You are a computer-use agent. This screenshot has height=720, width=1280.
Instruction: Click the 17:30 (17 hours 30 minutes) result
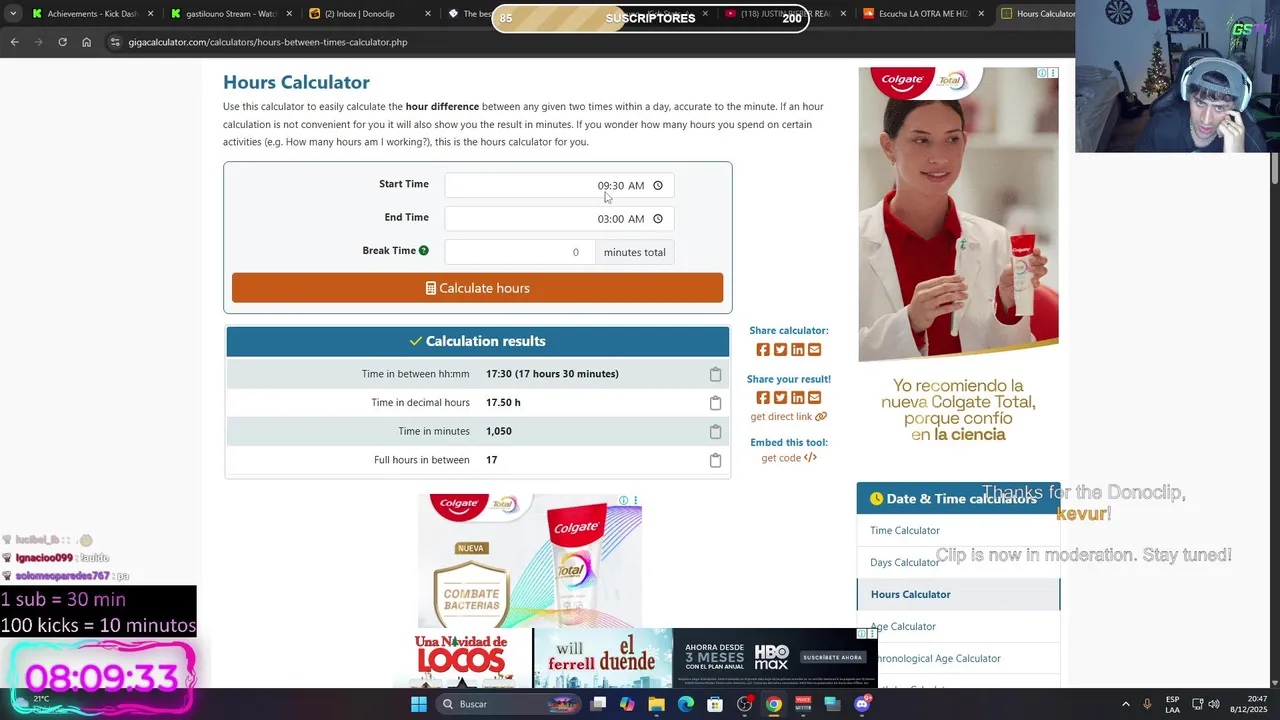[552, 374]
